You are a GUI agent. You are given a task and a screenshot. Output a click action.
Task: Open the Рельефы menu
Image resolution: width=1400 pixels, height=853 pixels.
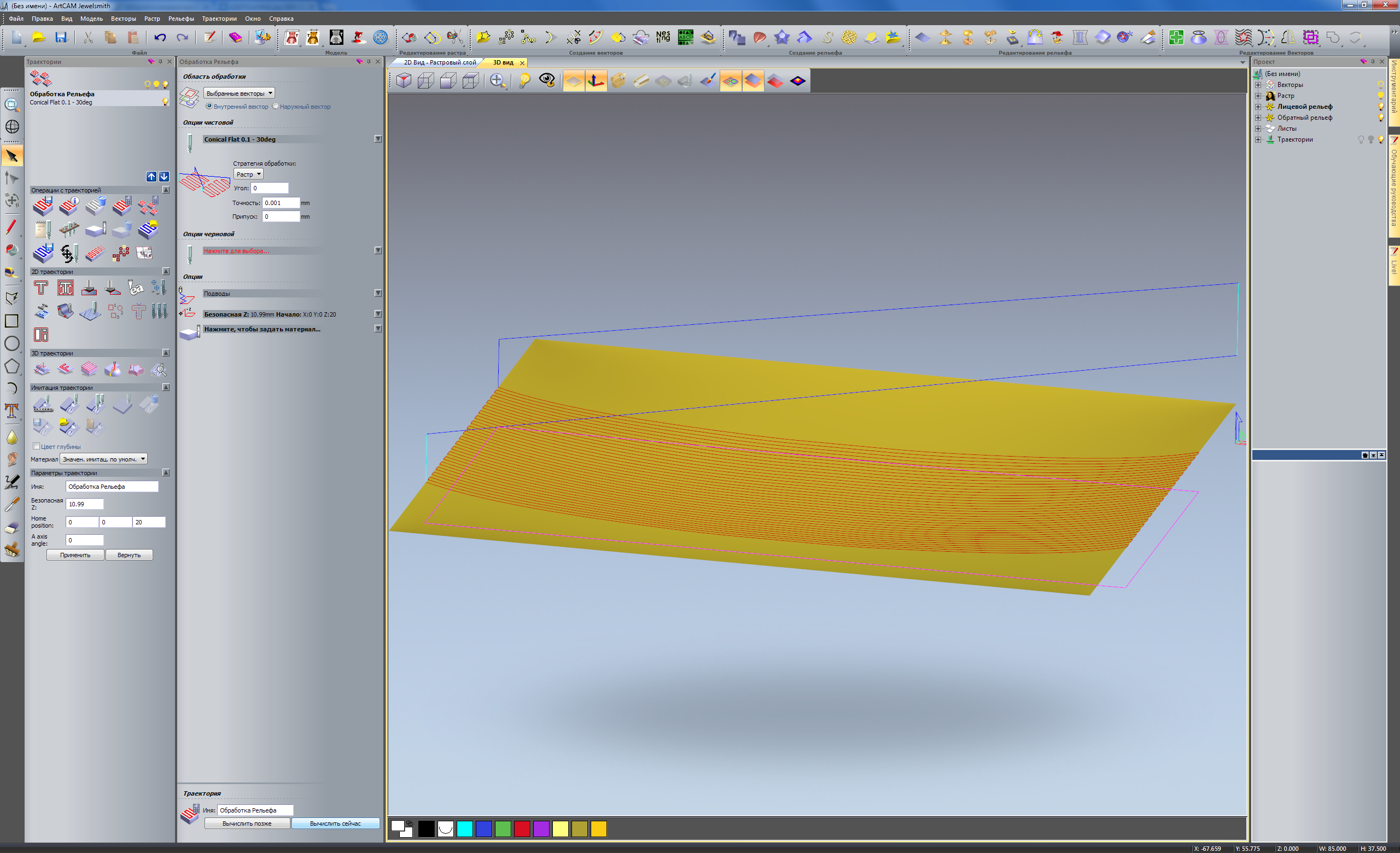click(180, 19)
